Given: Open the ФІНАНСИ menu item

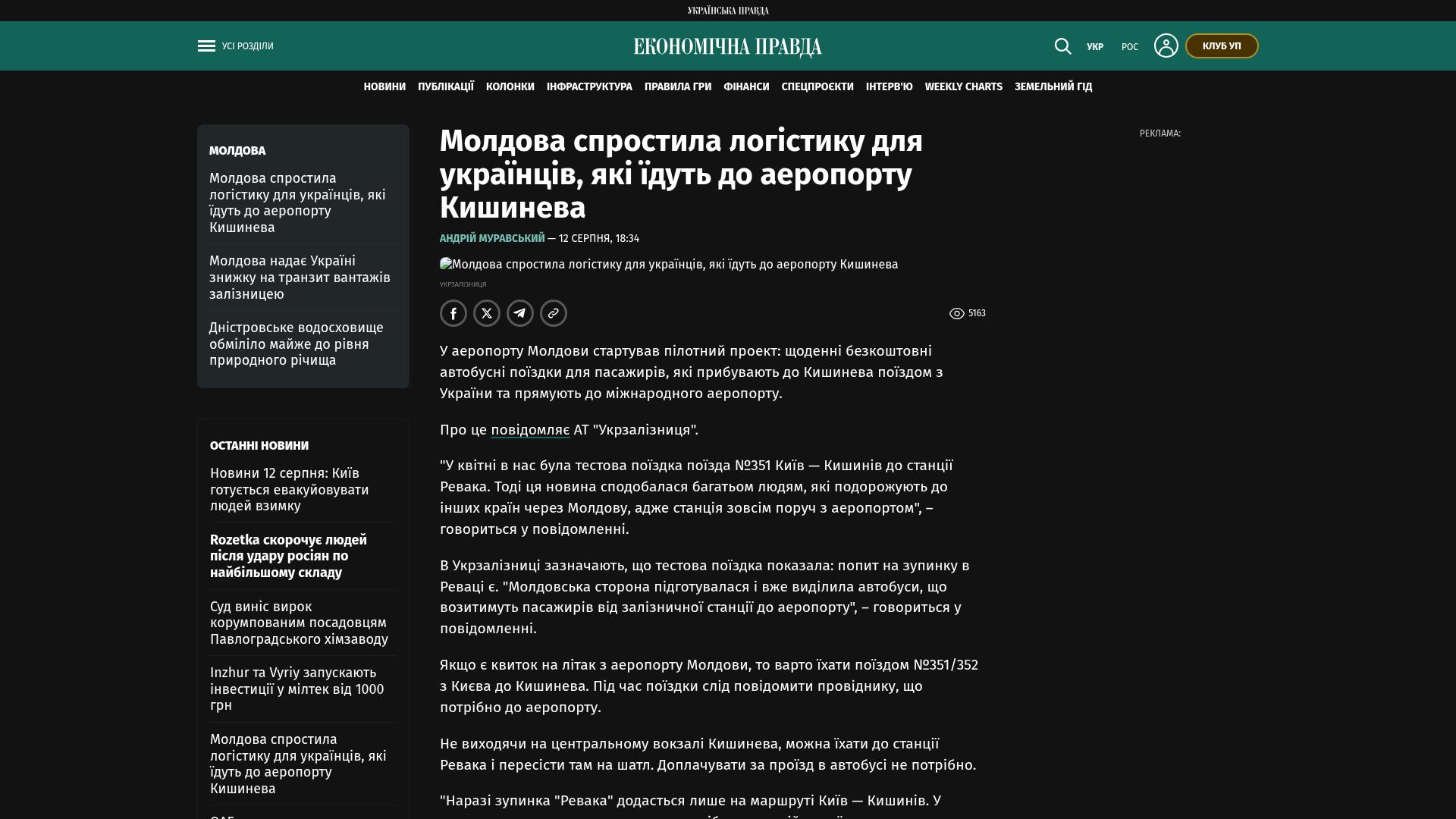Looking at the screenshot, I should [746, 86].
